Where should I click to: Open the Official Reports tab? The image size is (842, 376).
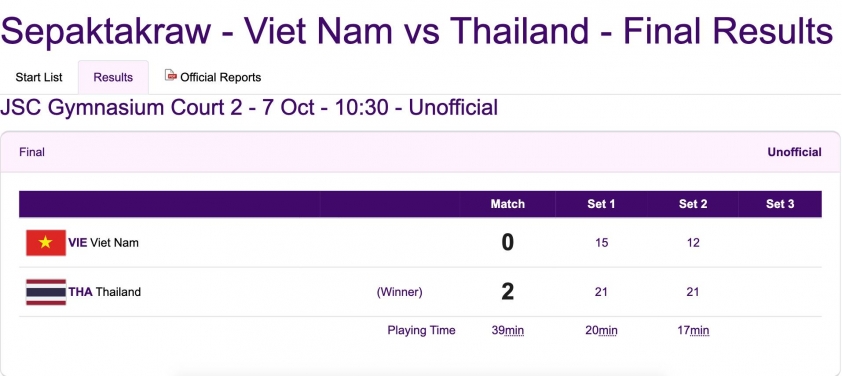213,77
